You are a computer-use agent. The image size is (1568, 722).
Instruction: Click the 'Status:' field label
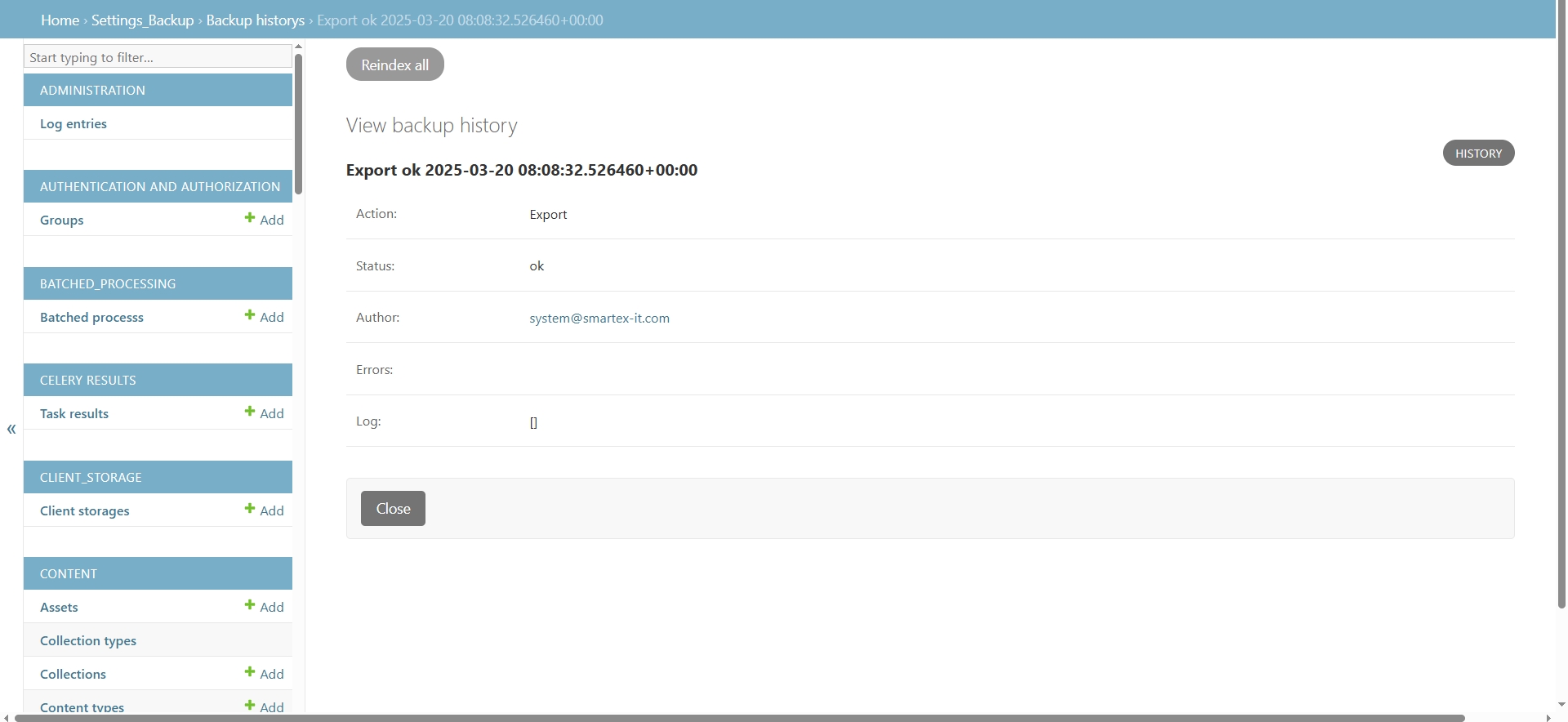[375, 265]
